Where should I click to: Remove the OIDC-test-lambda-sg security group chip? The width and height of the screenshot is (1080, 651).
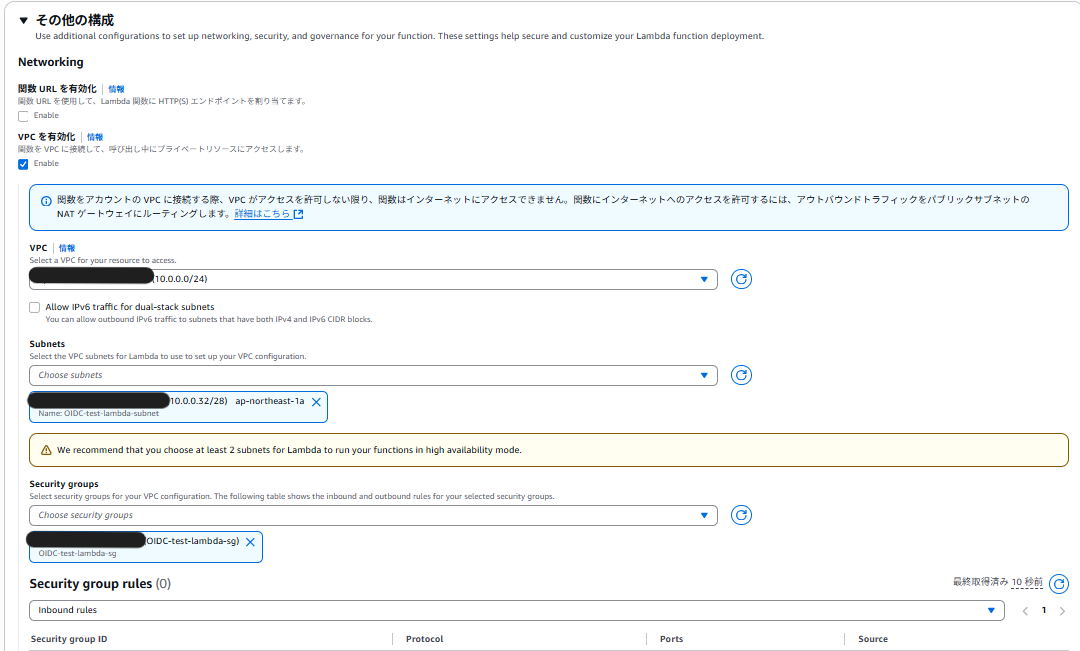click(250, 542)
